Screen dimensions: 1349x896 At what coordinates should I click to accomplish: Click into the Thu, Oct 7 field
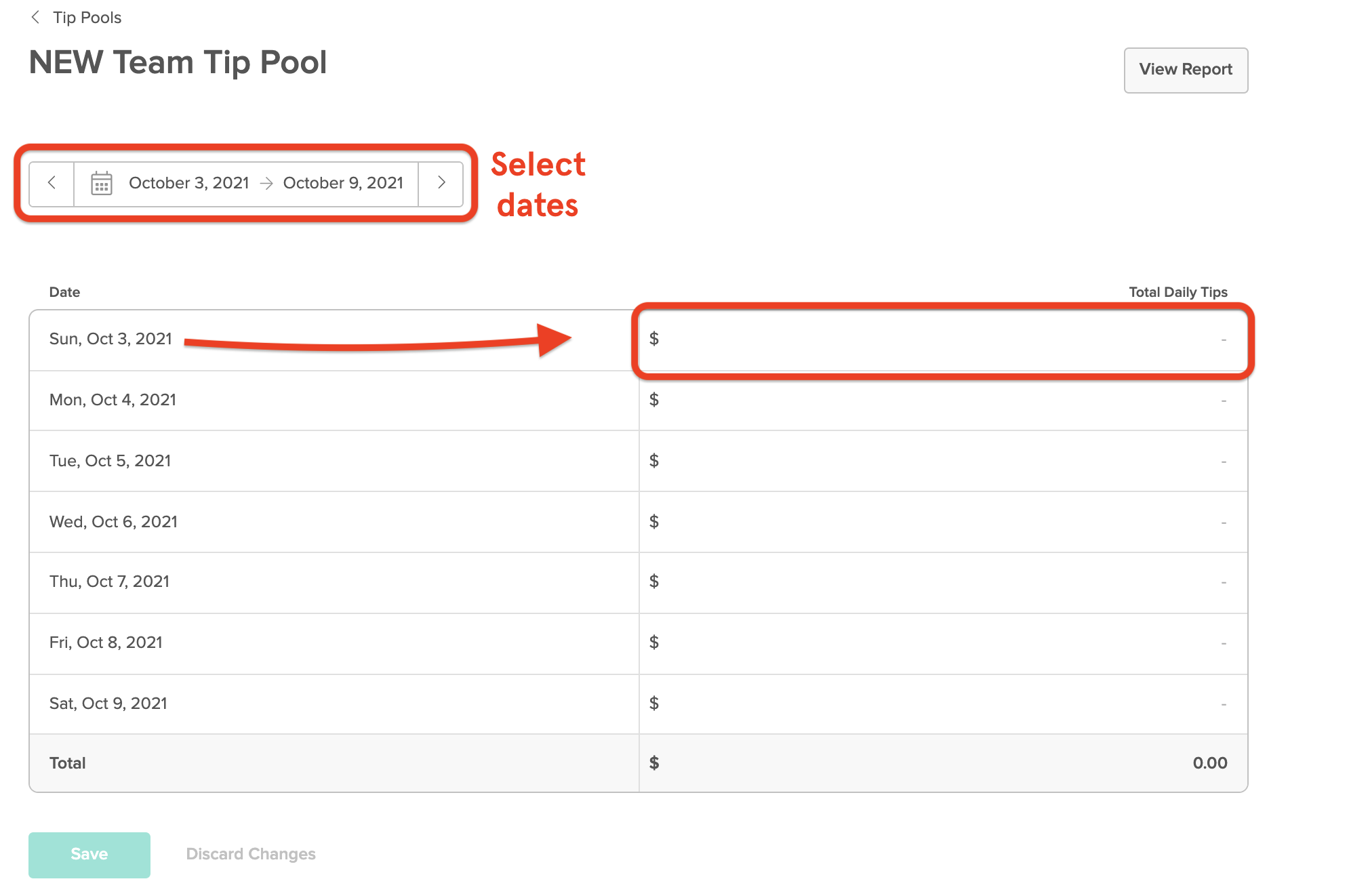click(942, 582)
